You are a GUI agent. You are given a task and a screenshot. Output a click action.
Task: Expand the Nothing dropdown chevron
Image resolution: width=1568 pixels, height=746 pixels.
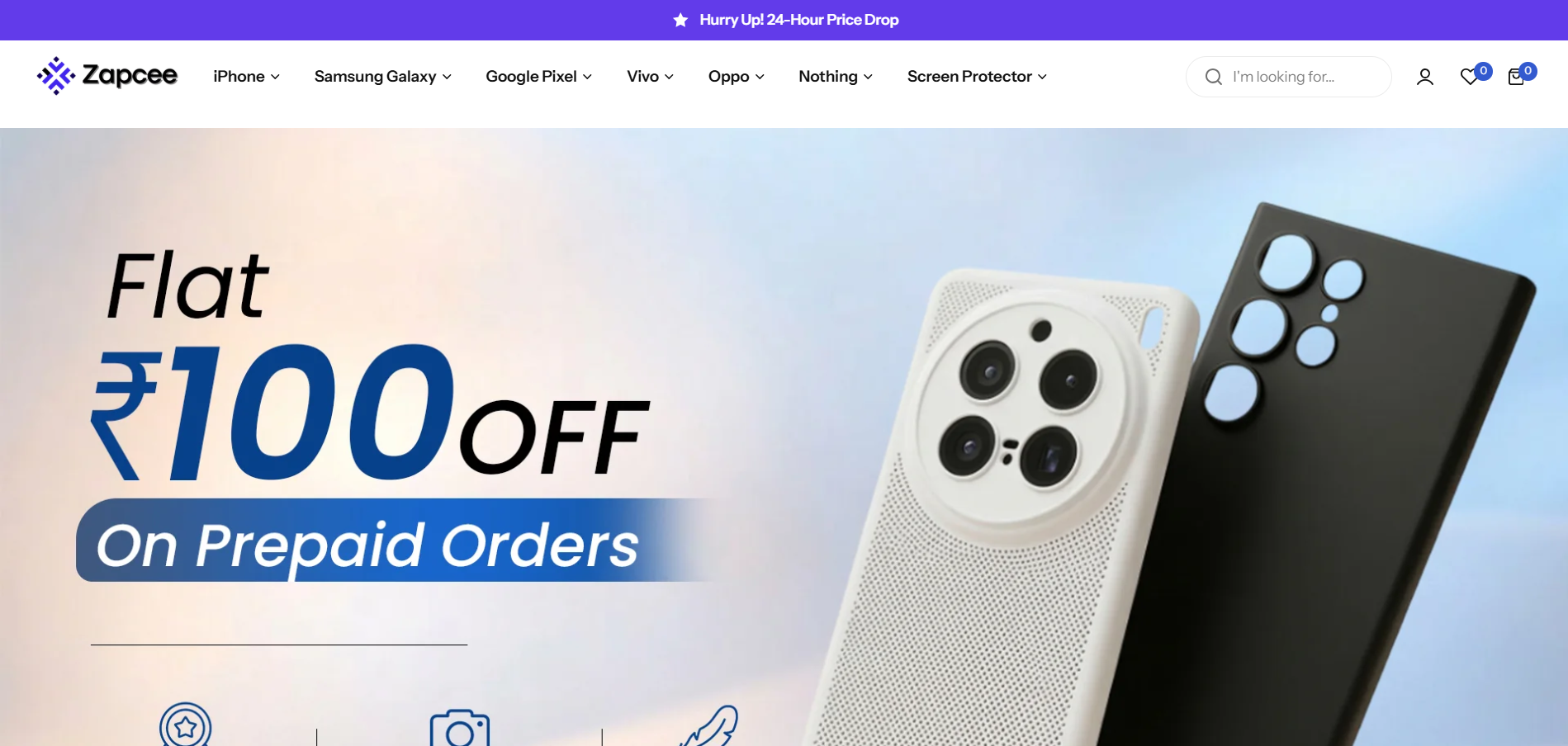(868, 77)
